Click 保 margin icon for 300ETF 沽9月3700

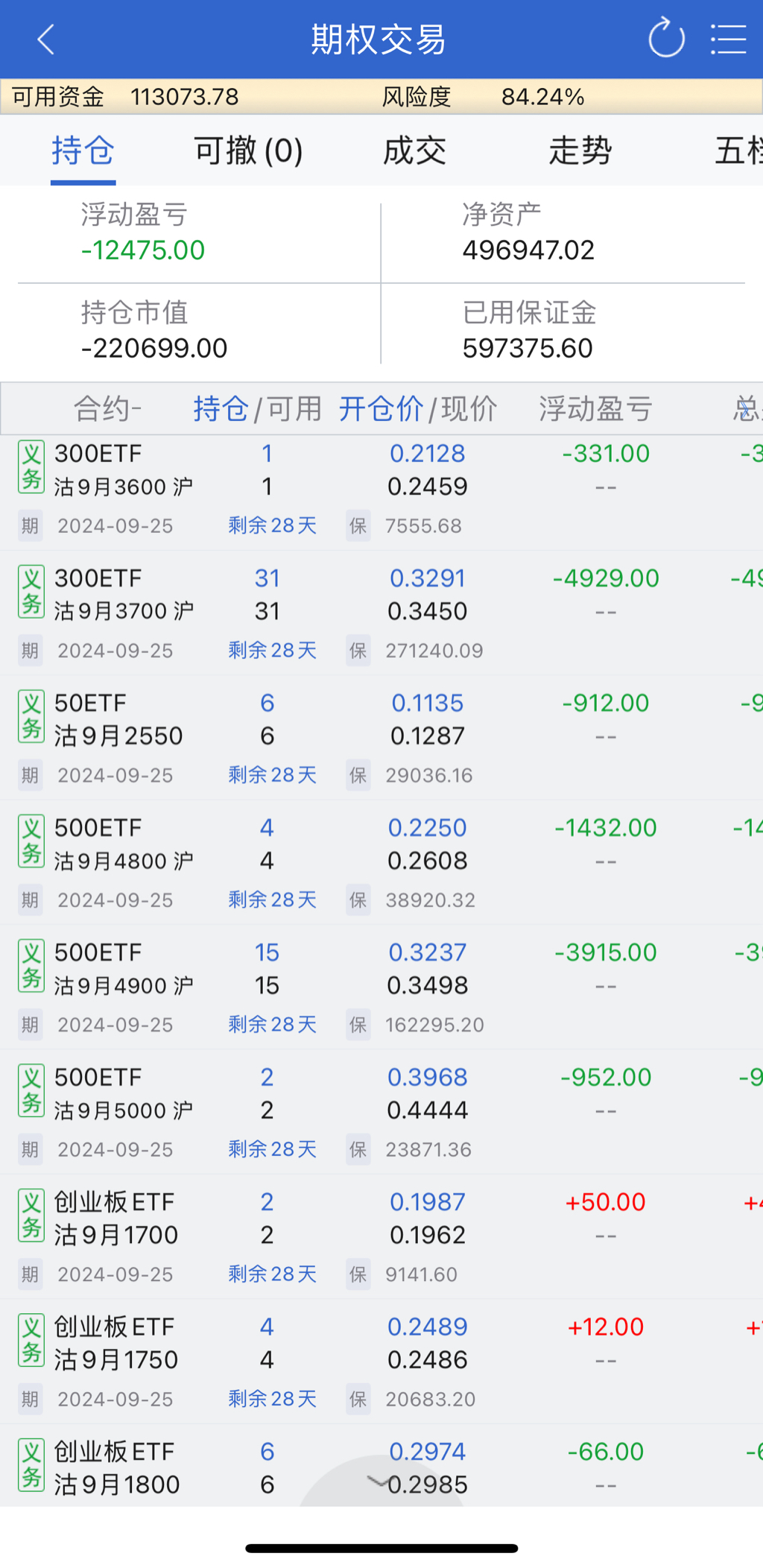tap(358, 651)
